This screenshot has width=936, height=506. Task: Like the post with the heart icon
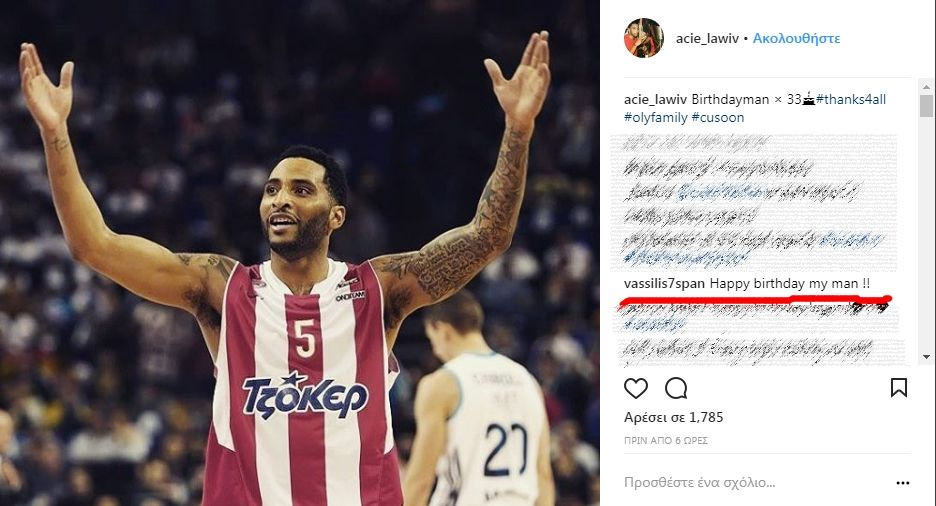(x=636, y=388)
